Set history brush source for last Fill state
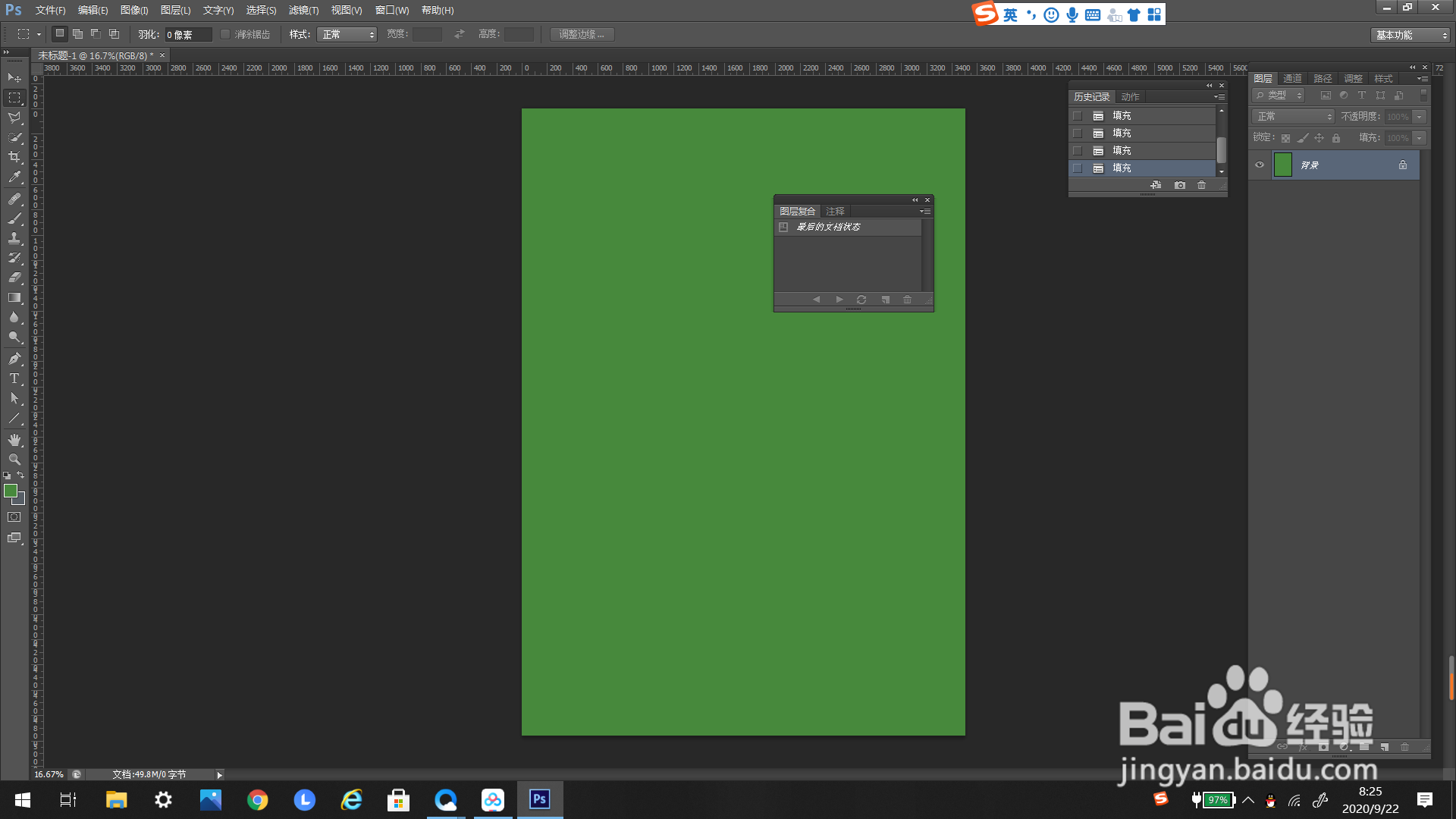 point(1077,168)
